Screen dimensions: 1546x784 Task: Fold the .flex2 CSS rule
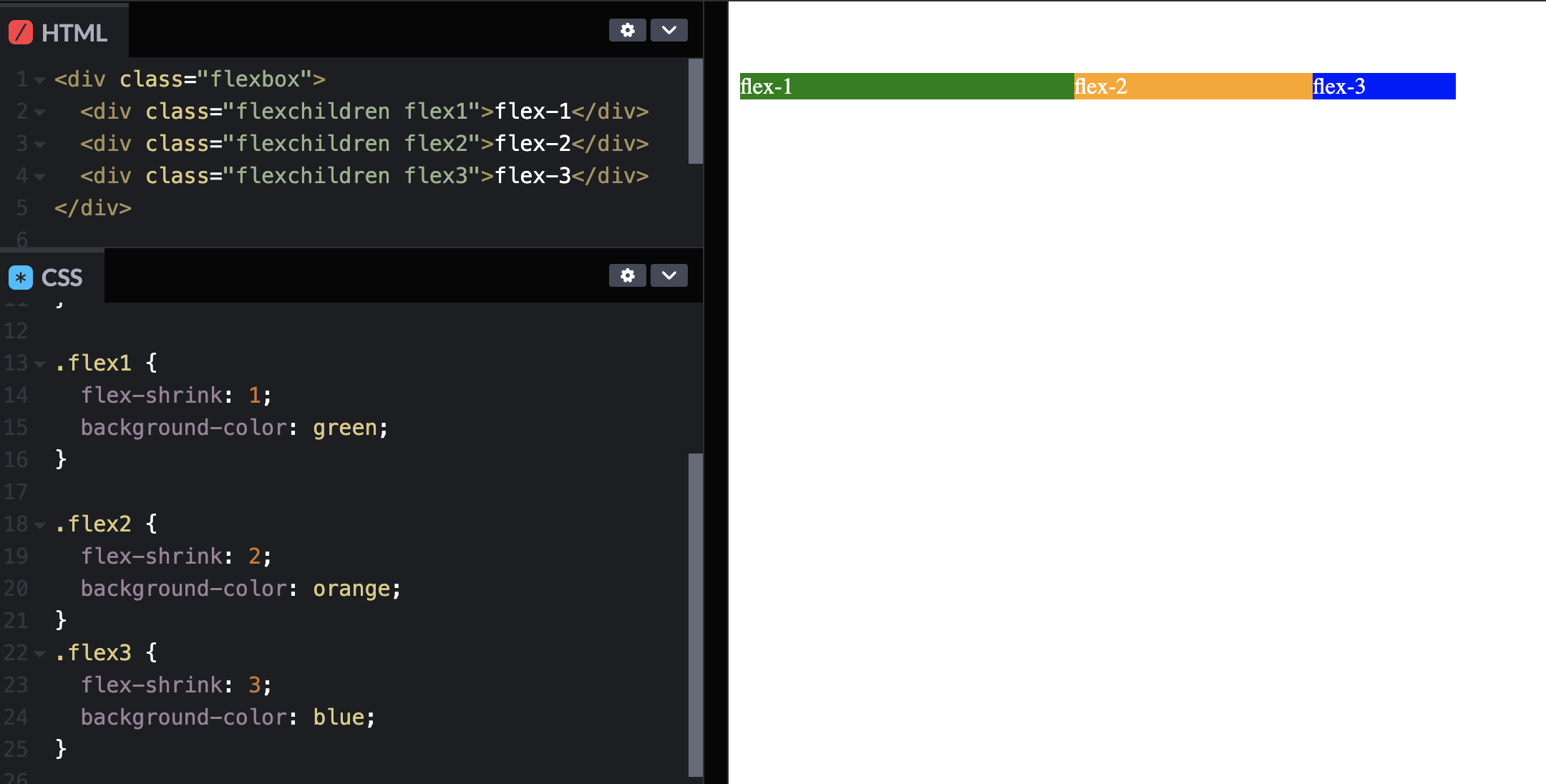coord(40,525)
